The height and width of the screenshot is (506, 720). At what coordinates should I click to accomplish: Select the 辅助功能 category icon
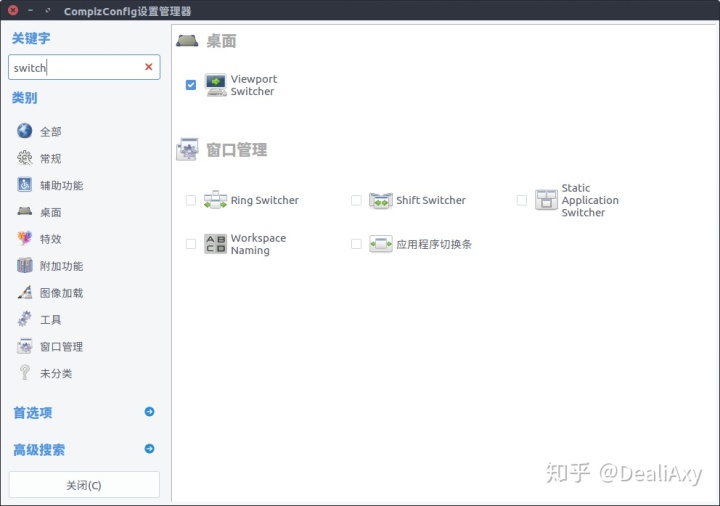[x=25, y=185]
